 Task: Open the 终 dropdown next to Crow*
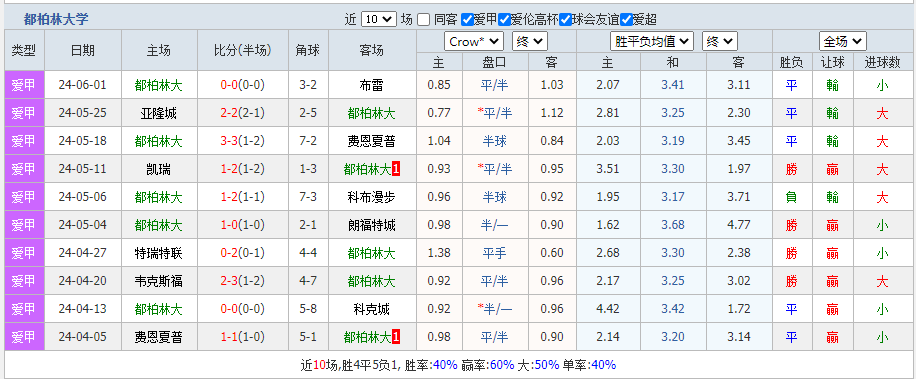pyautogui.click(x=530, y=41)
